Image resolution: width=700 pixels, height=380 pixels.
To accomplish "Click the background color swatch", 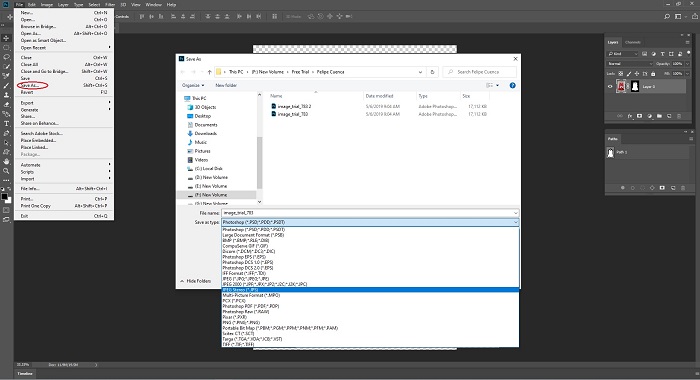I will coord(8,200).
